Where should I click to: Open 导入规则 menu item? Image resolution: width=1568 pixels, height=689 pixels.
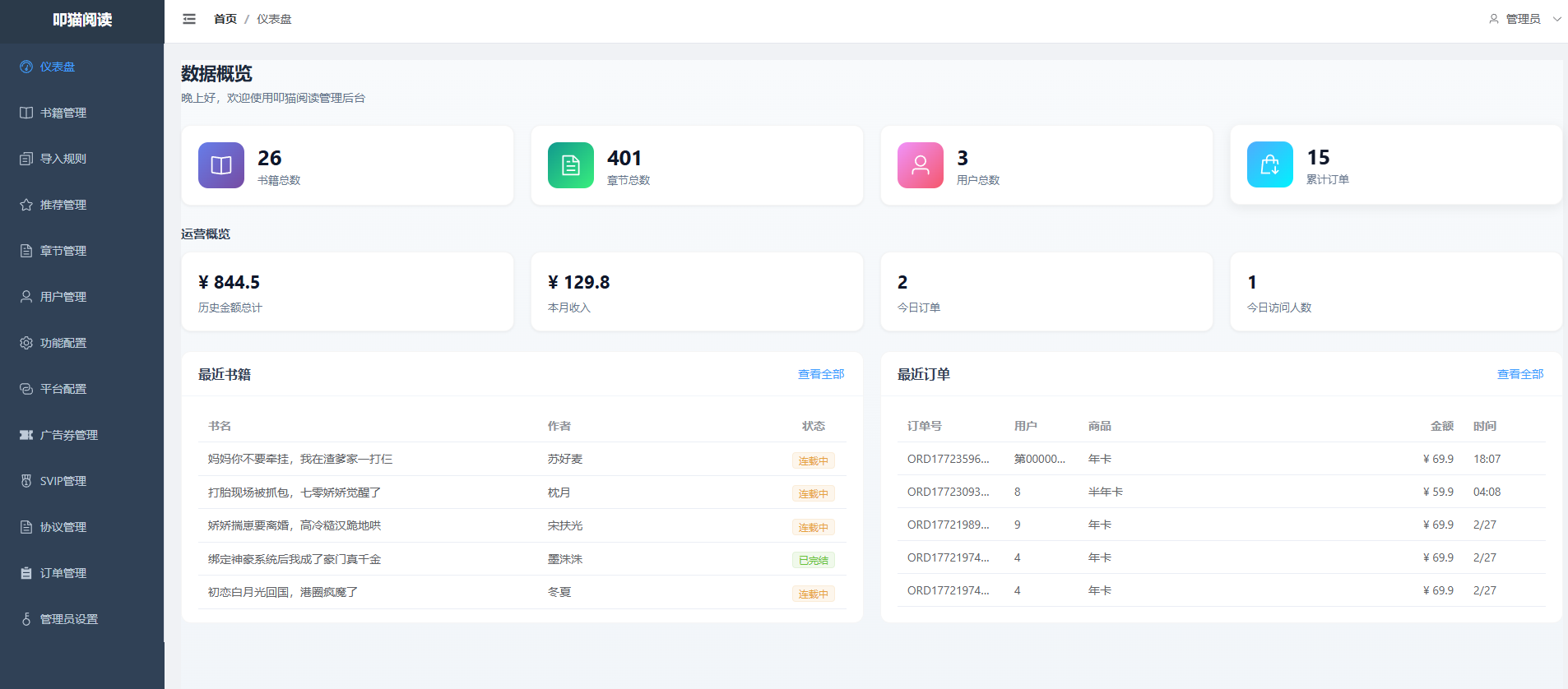(82, 159)
